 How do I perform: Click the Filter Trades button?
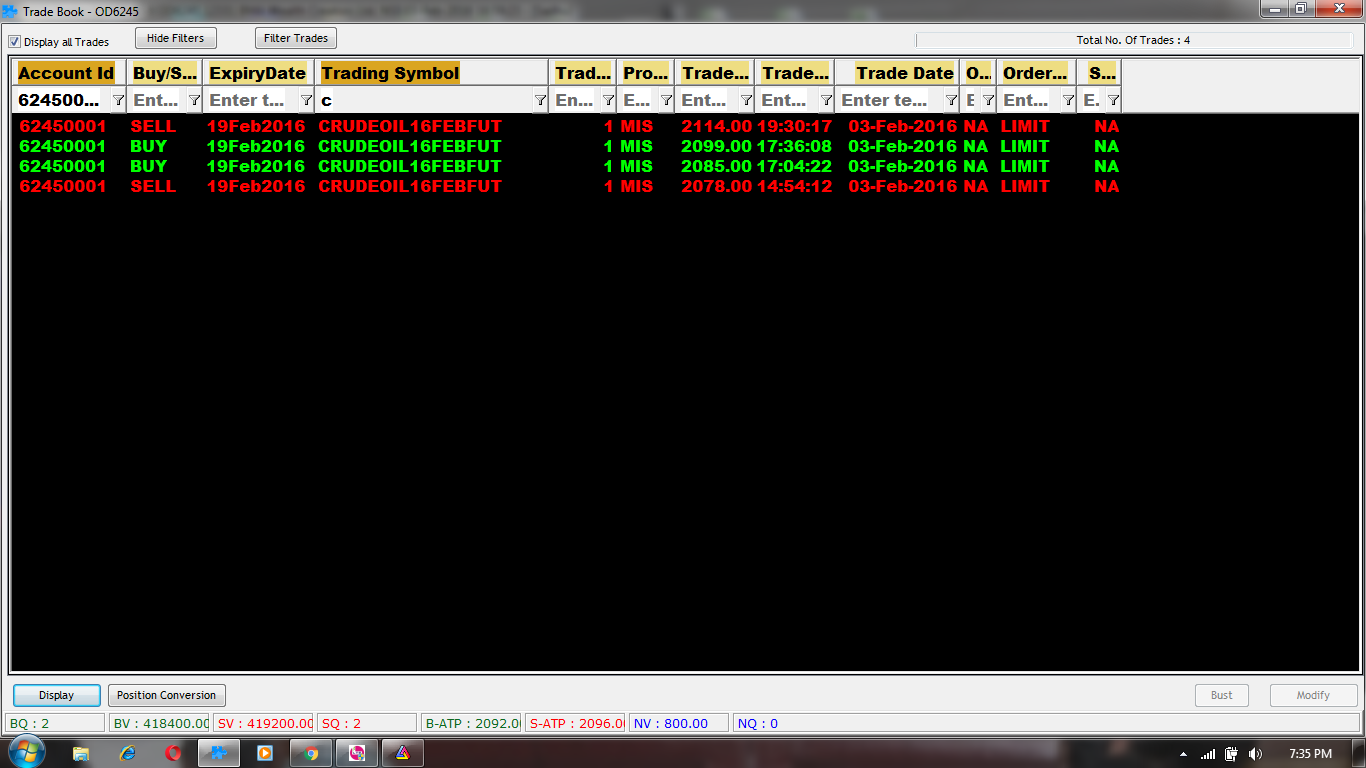pos(296,38)
